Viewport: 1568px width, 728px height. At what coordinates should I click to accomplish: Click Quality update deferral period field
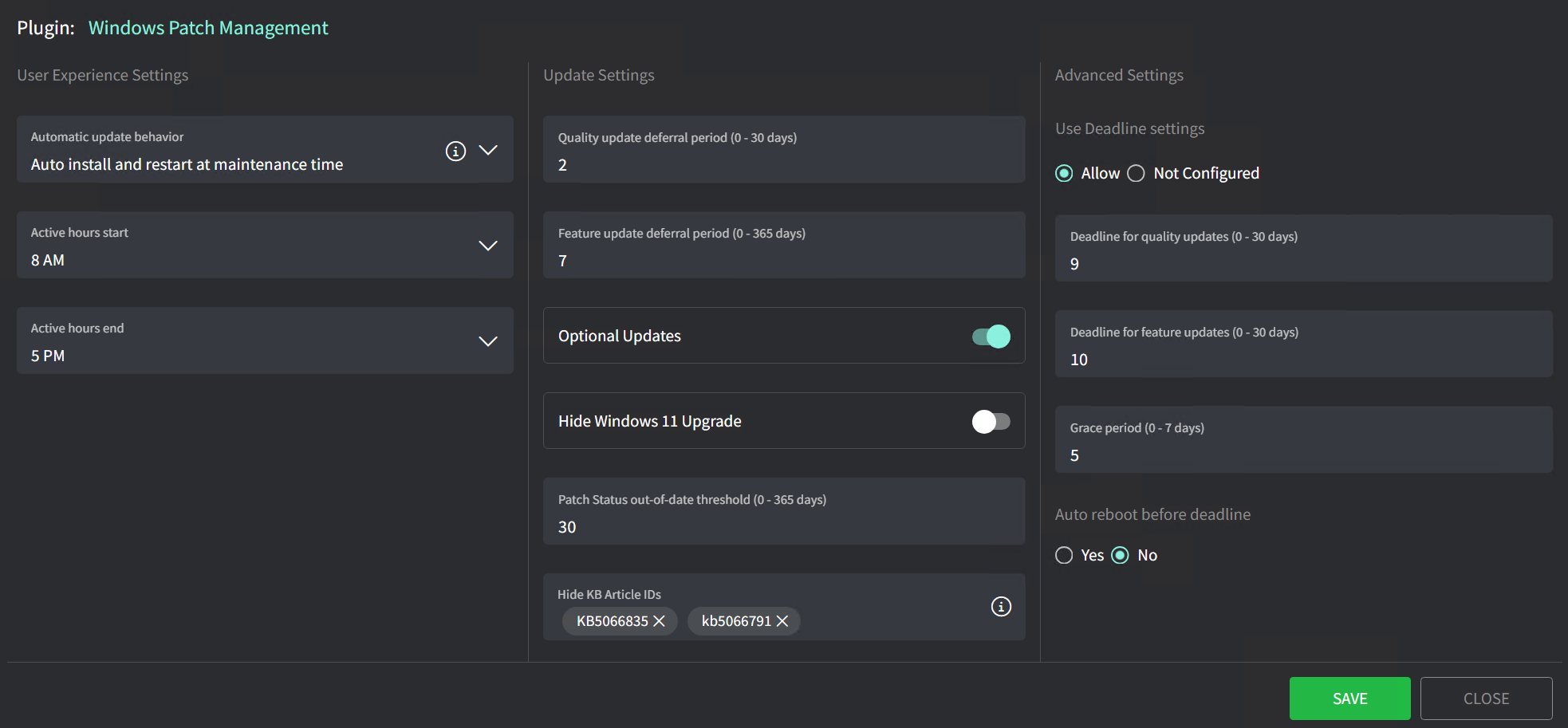[783, 165]
